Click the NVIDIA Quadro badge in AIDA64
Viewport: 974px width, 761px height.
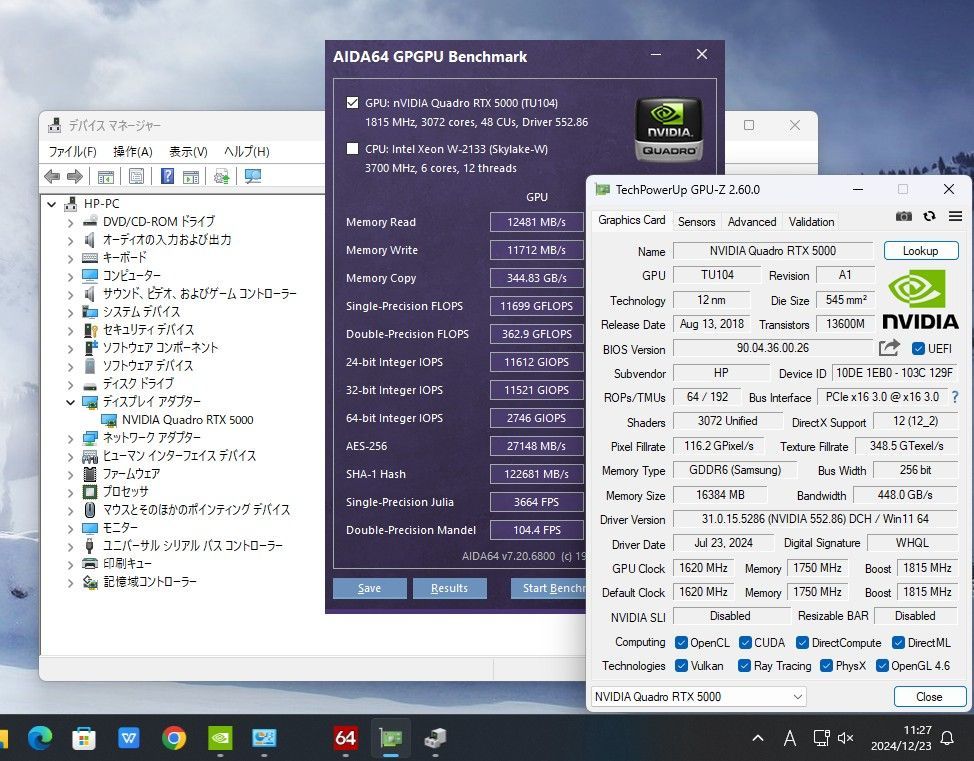point(668,129)
